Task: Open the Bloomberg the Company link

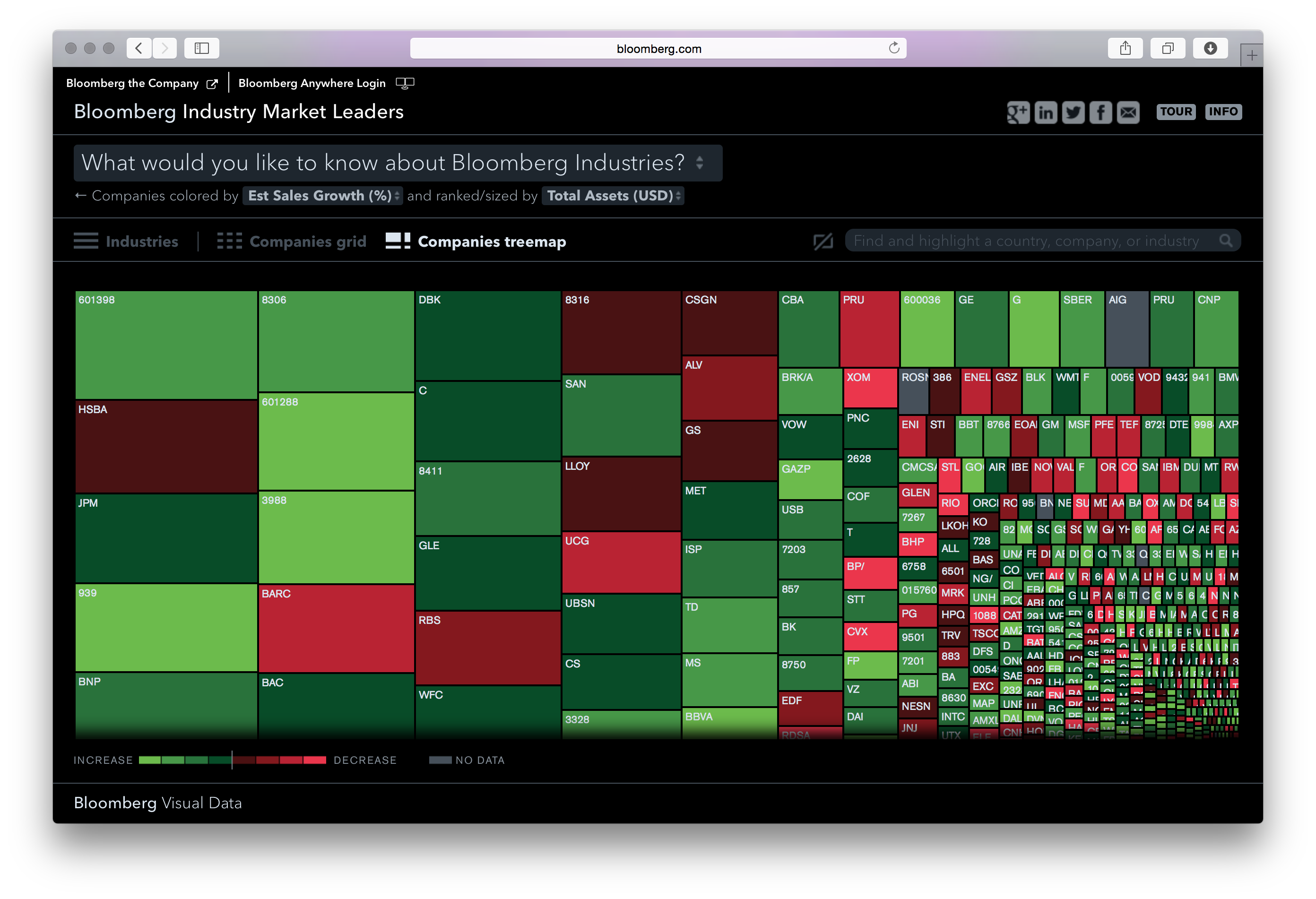Action: pos(133,83)
